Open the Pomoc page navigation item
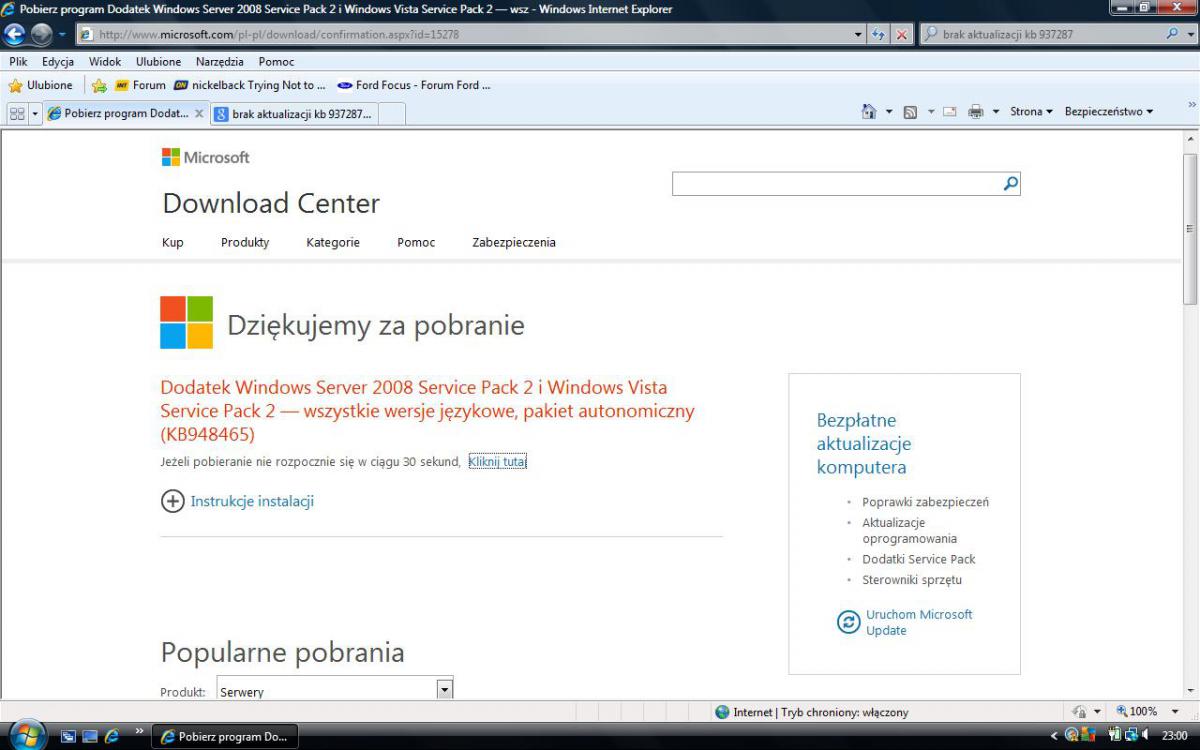The height and width of the screenshot is (750, 1200). click(416, 242)
